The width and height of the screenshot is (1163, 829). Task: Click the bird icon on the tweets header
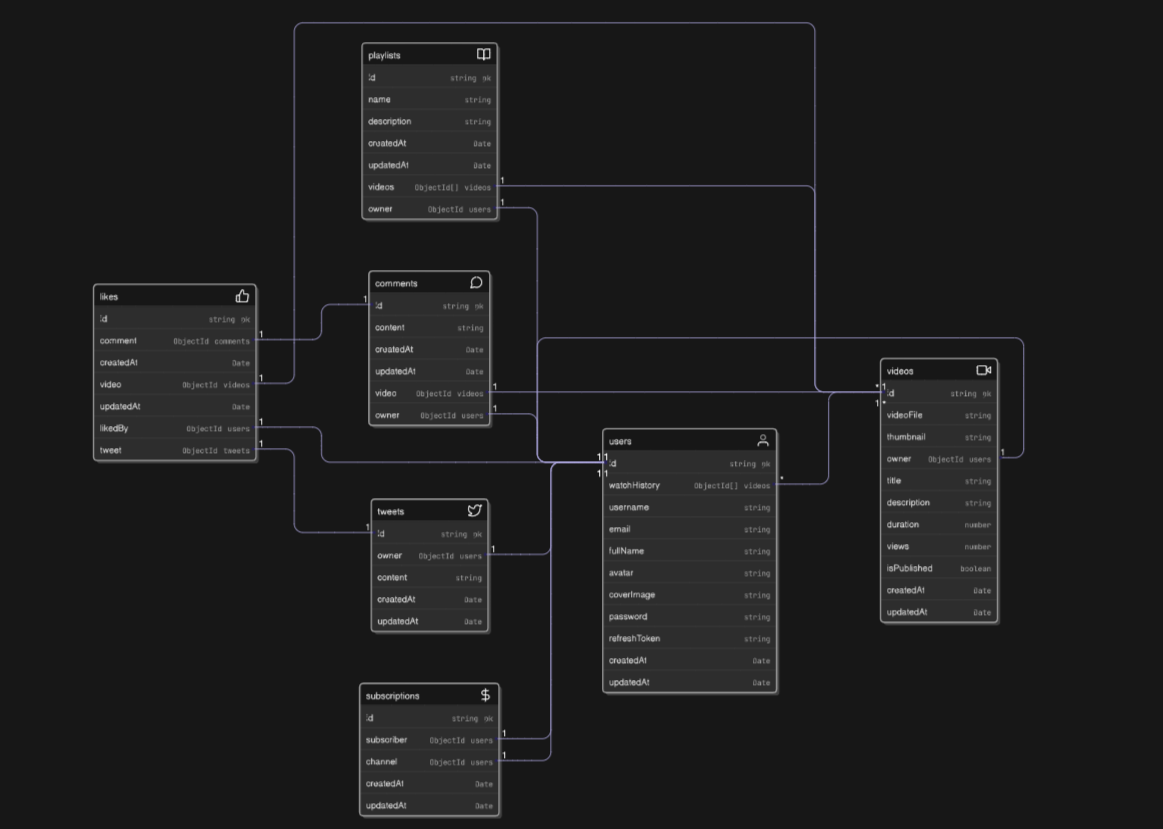pos(474,510)
